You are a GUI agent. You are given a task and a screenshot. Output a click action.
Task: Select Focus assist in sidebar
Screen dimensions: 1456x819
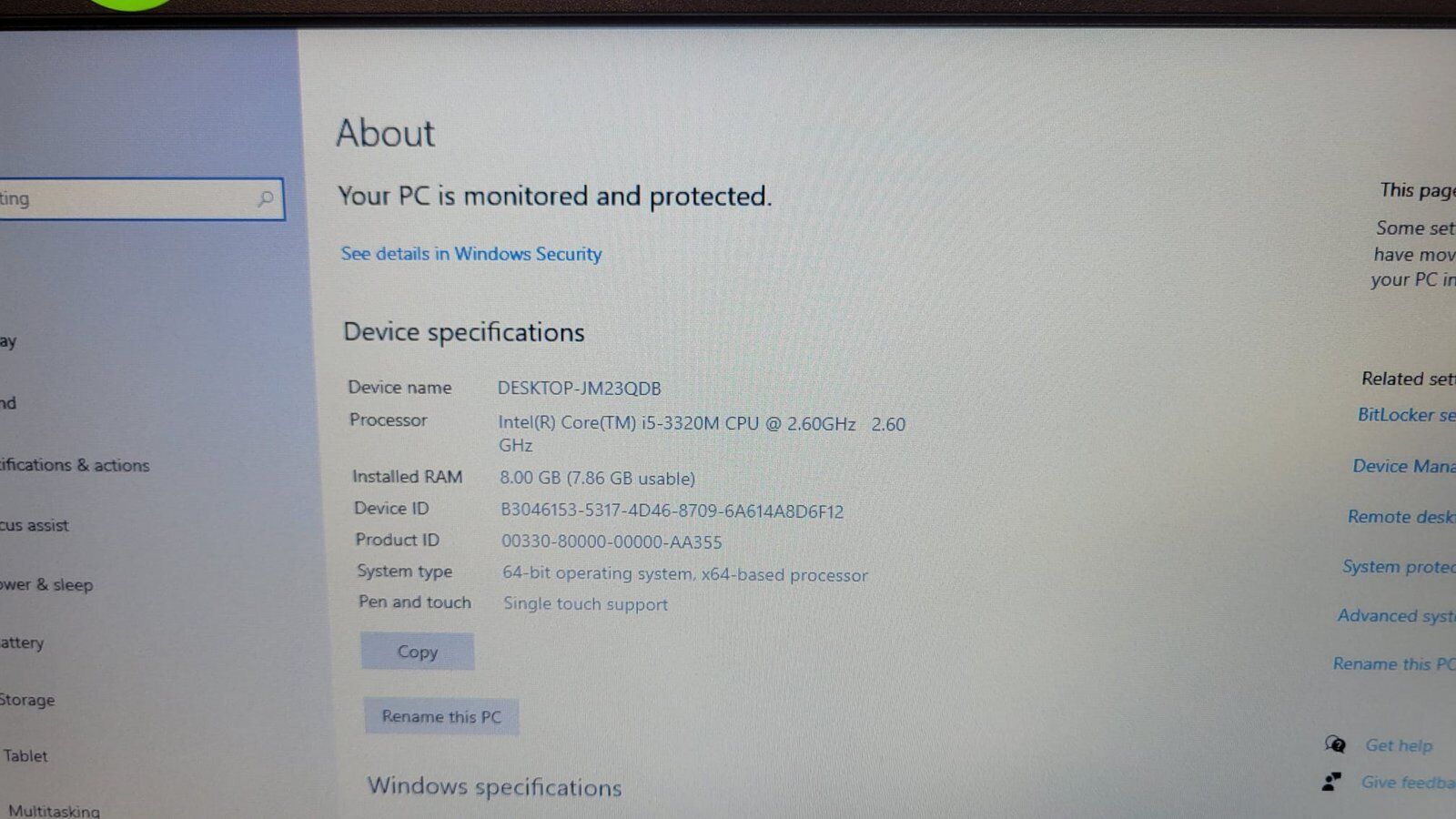35,525
